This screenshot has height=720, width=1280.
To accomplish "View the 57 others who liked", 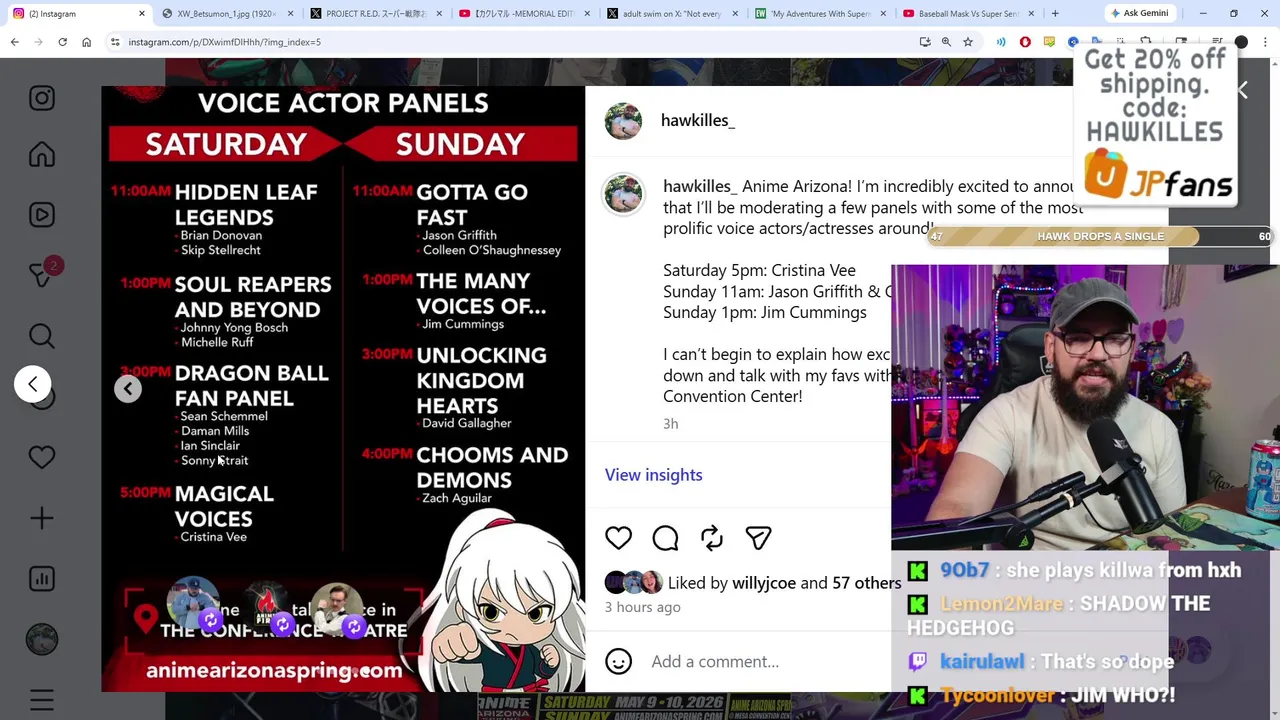I will tap(866, 583).
